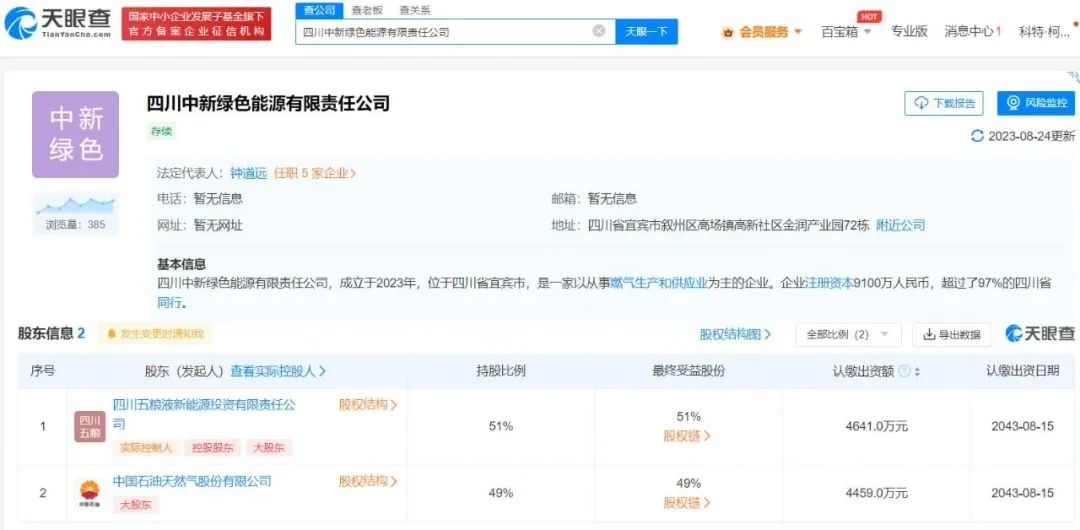Open the 燃气生产和供应业 industry link
1080x530 pixels.
click(659, 282)
